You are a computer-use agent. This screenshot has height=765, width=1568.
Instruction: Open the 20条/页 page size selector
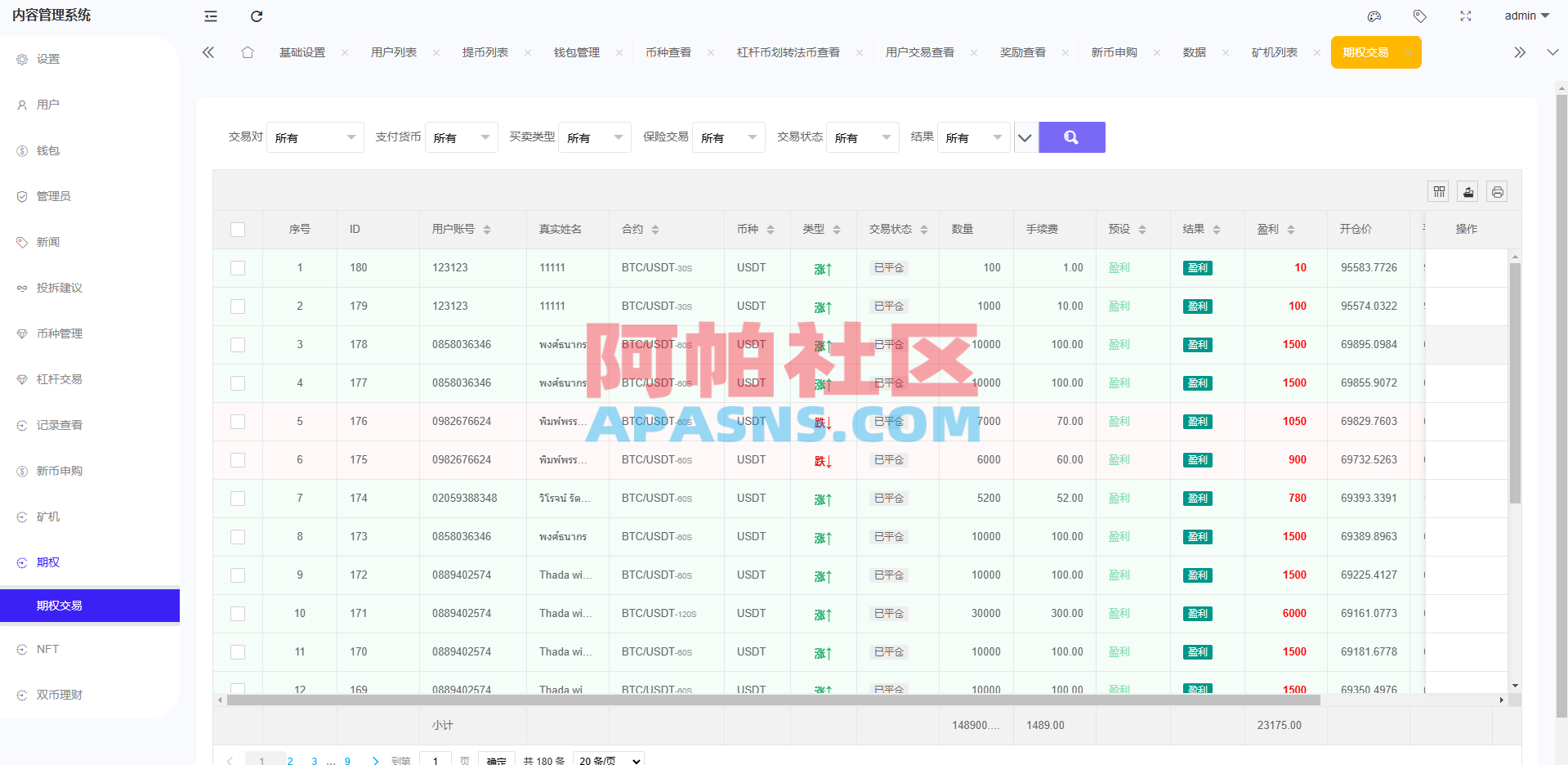coord(608,760)
